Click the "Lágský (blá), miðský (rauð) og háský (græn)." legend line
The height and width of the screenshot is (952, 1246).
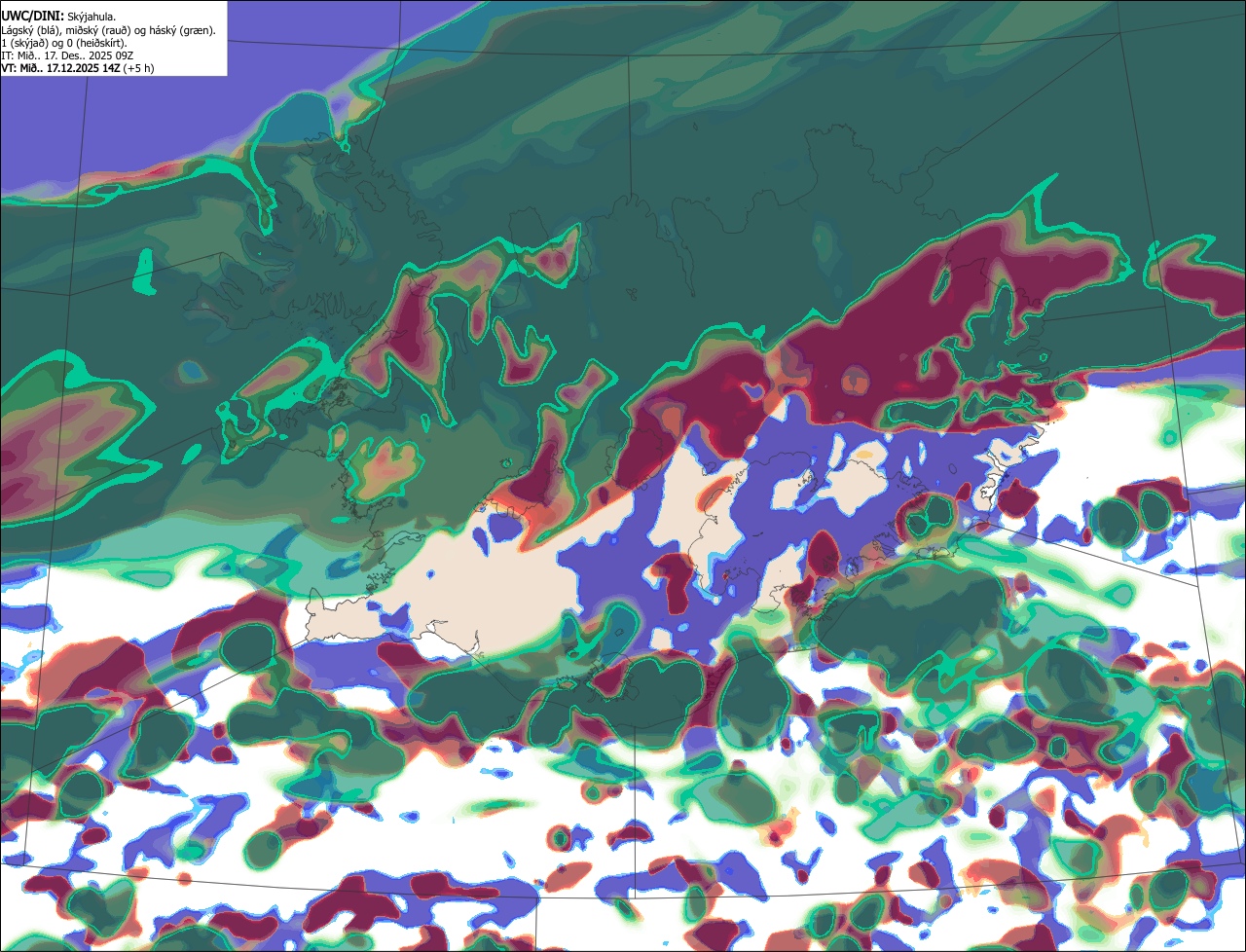pos(108,30)
